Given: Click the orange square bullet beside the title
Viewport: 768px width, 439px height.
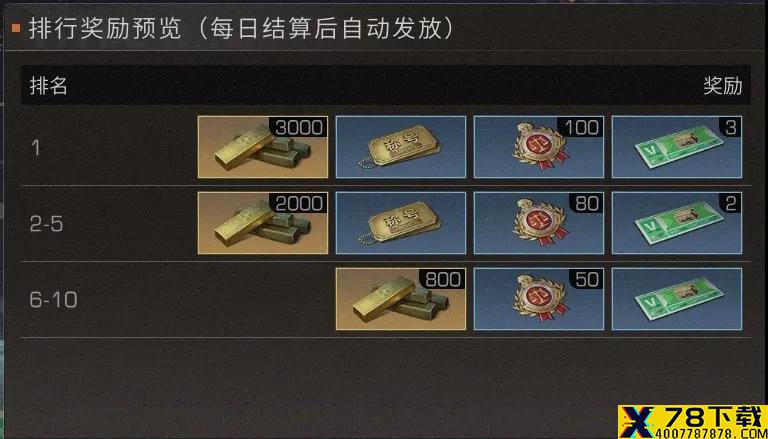Looking at the screenshot, I should (x=16, y=29).
